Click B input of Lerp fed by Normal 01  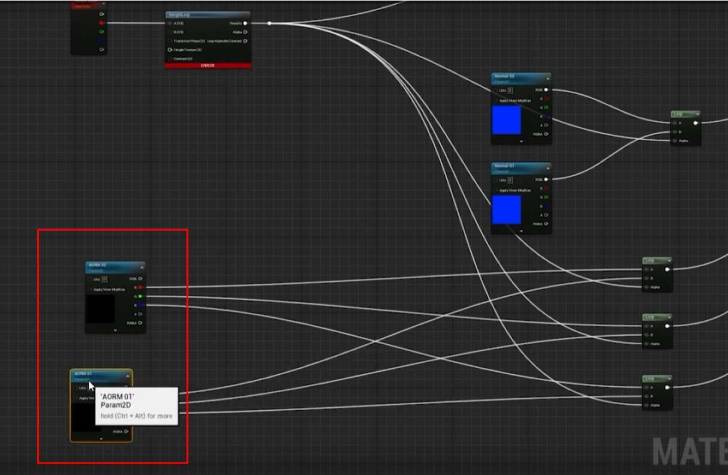coord(675,132)
